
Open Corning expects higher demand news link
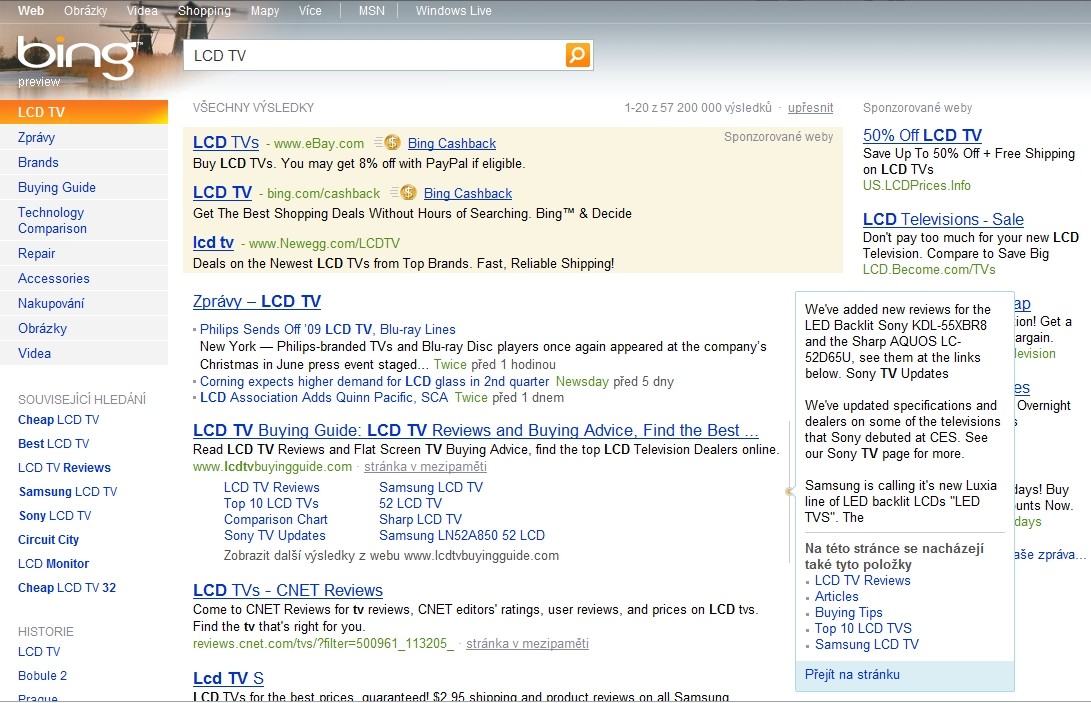(x=374, y=381)
